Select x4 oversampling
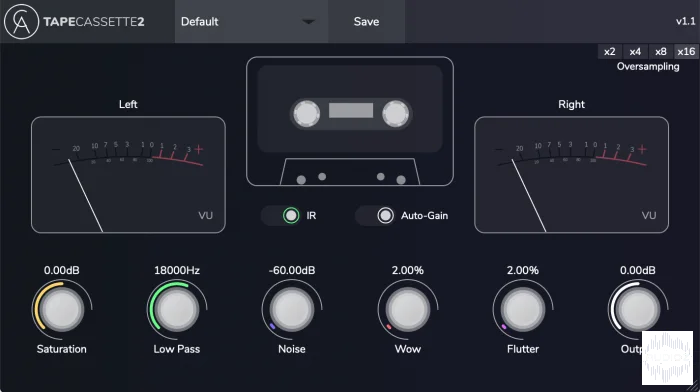This screenshot has height=392, width=700. point(635,51)
